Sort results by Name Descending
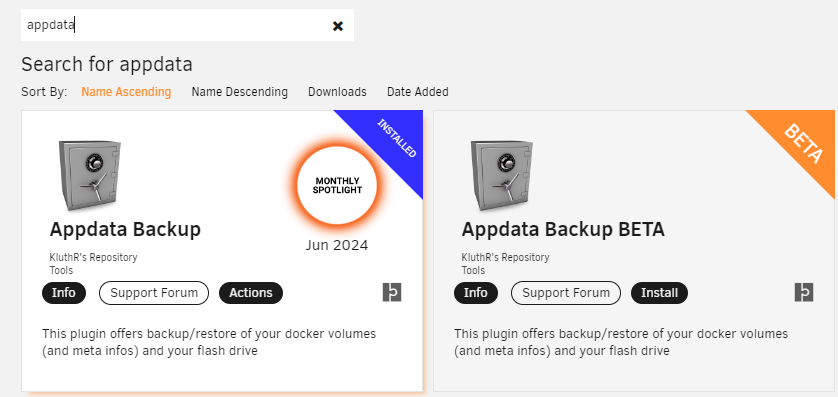This screenshot has width=838, height=397. tap(239, 92)
